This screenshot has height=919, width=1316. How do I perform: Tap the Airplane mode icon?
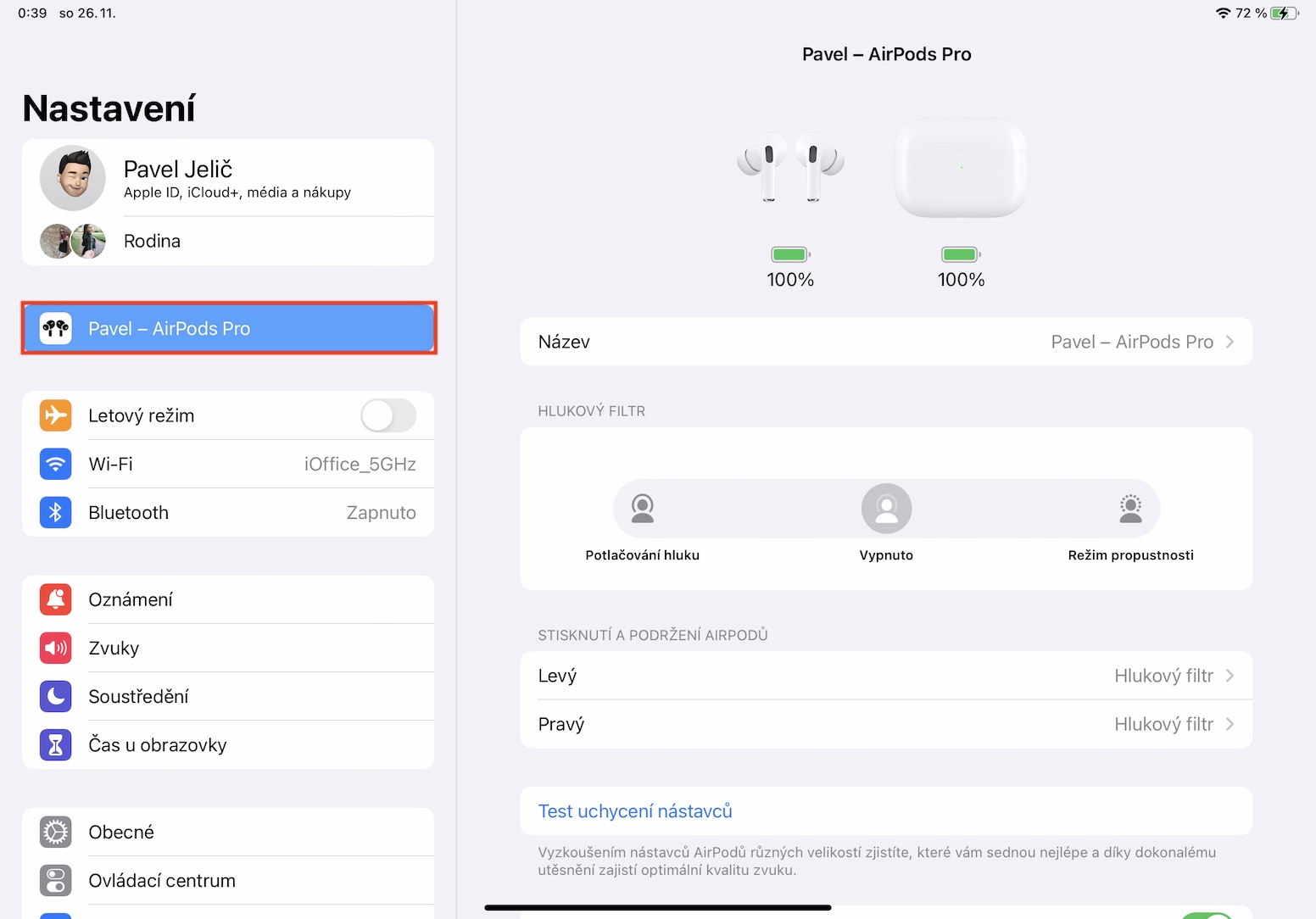click(x=55, y=415)
